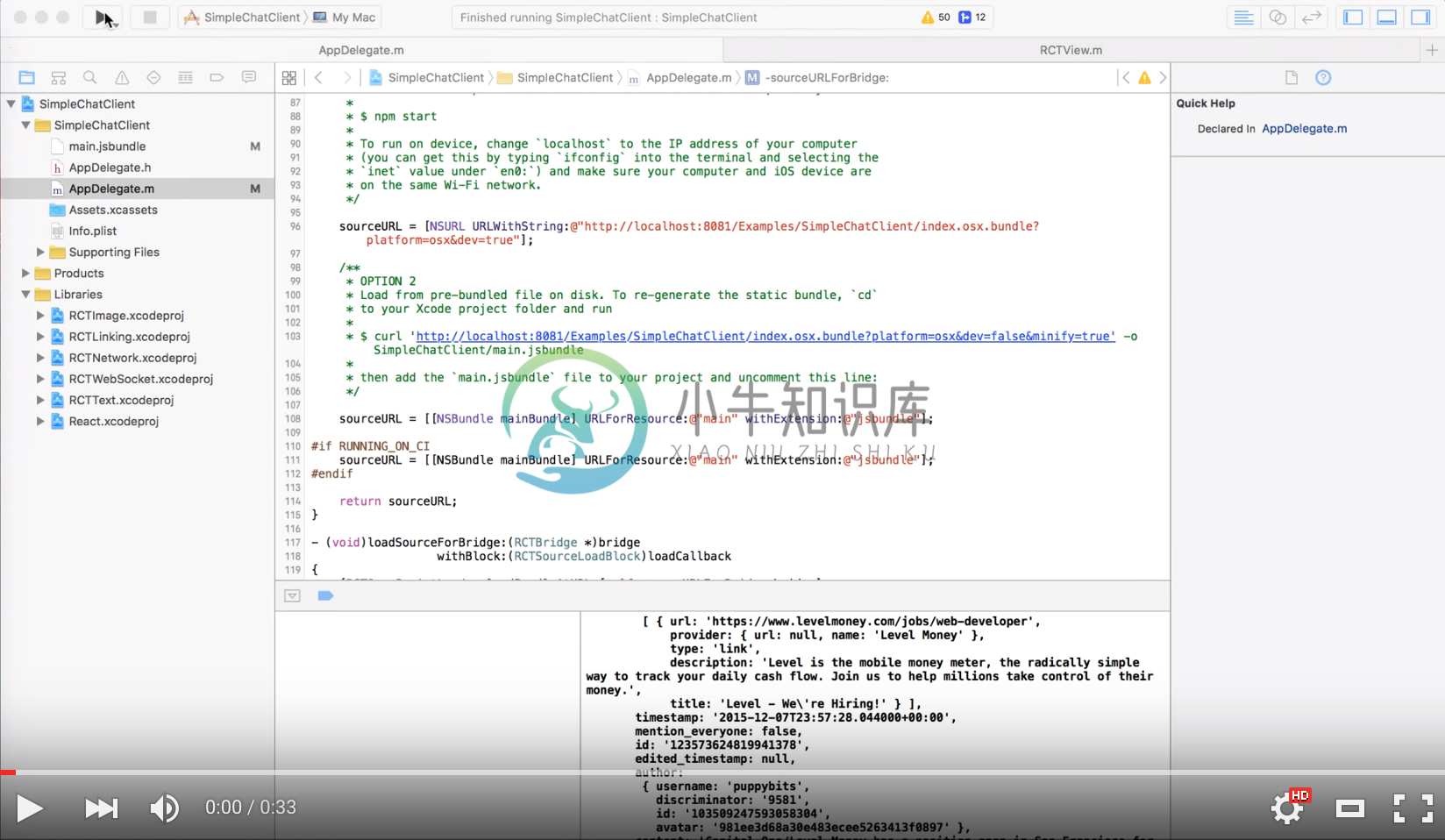Screen dimensions: 1445x840
Task: Open the blue analyzer issues count indicator
Action: pos(972,18)
